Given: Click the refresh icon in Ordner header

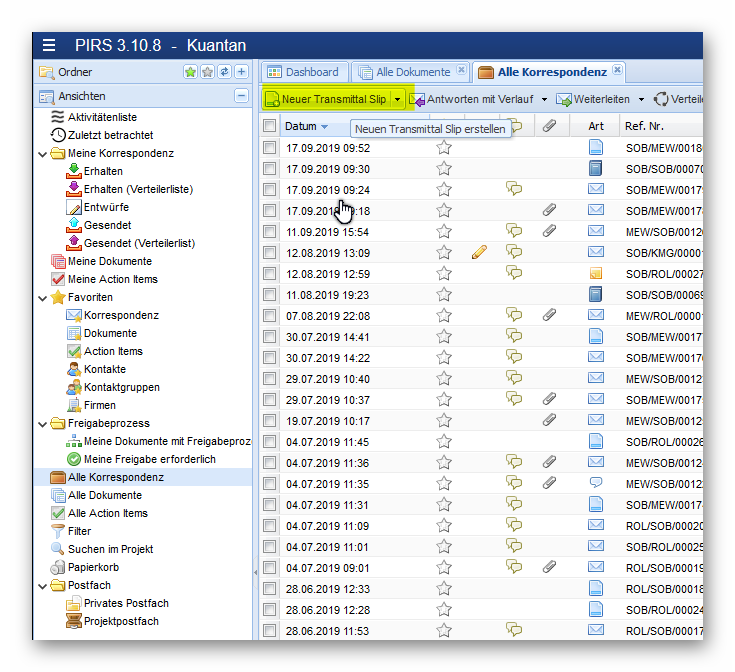Looking at the screenshot, I should click(x=224, y=72).
